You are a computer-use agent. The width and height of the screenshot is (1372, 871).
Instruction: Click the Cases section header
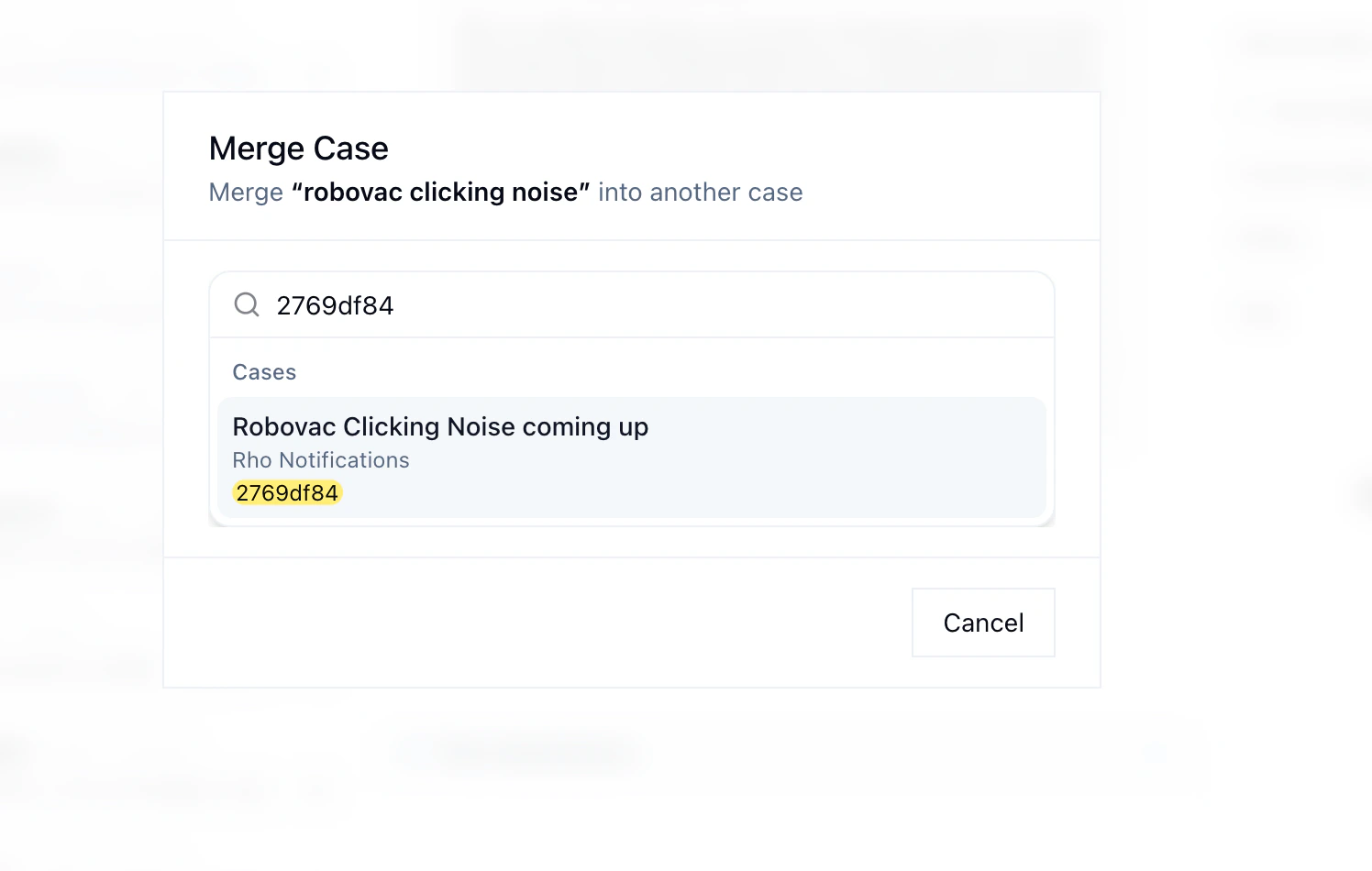point(264,372)
